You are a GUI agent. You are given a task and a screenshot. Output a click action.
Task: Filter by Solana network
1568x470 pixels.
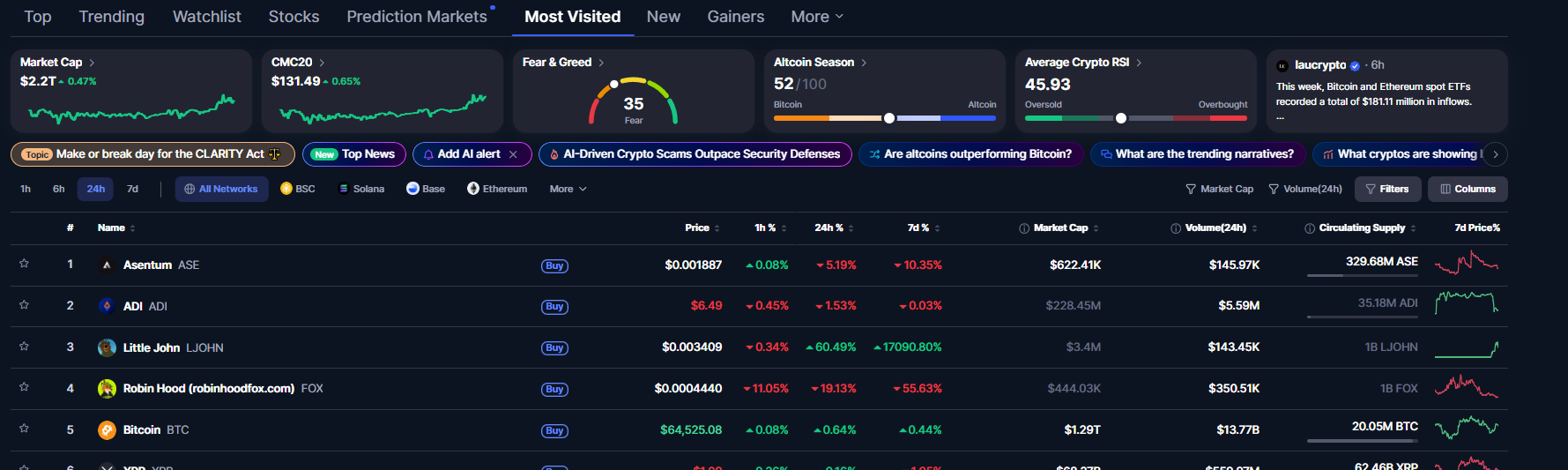361,189
